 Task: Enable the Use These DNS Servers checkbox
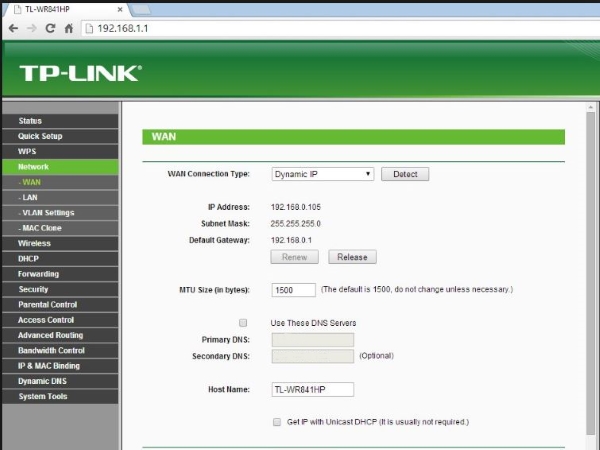[x=243, y=323]
